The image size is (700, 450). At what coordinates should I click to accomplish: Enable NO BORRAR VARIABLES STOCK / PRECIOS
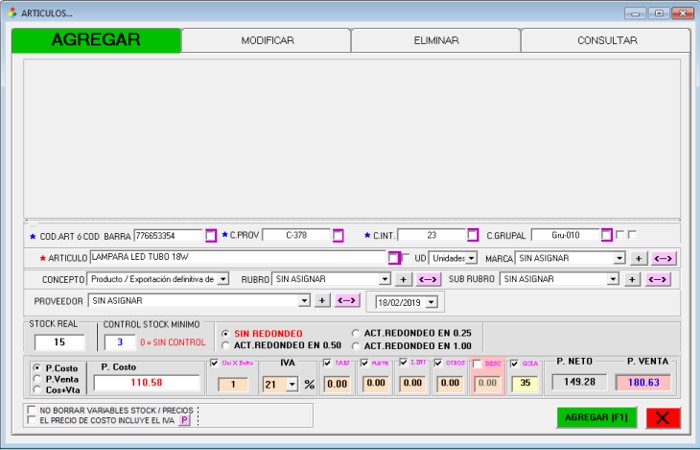click(31, 410)
